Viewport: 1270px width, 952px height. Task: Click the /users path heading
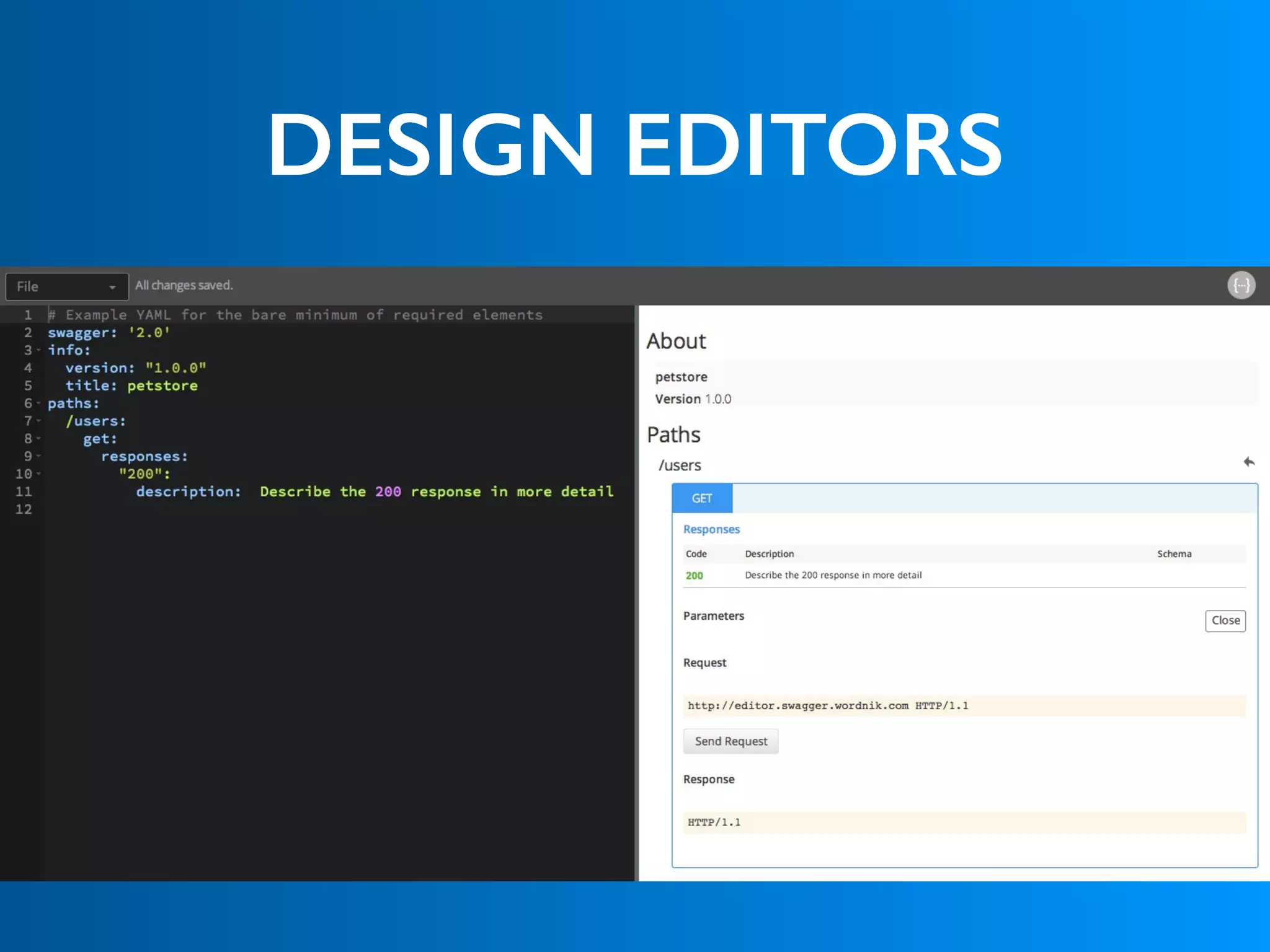coord(680,465)
